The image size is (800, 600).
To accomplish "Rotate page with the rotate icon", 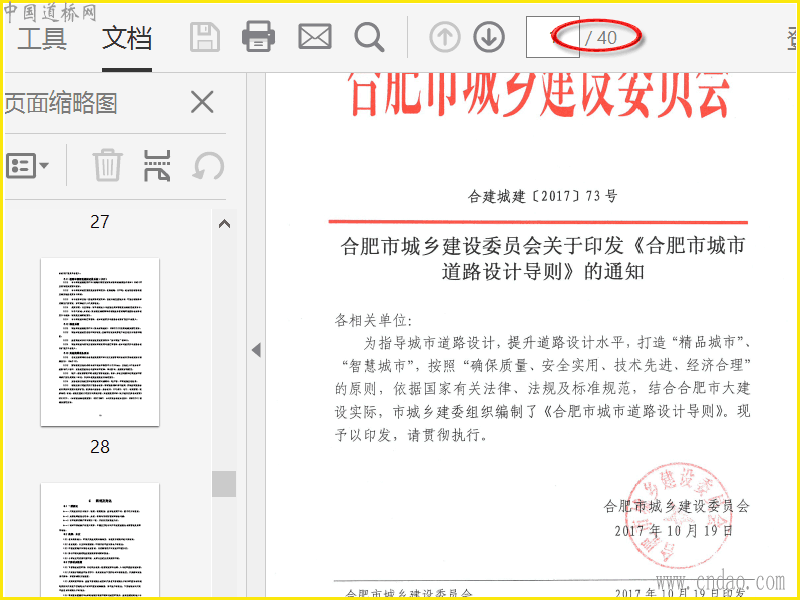I will [x=208, y=166].
